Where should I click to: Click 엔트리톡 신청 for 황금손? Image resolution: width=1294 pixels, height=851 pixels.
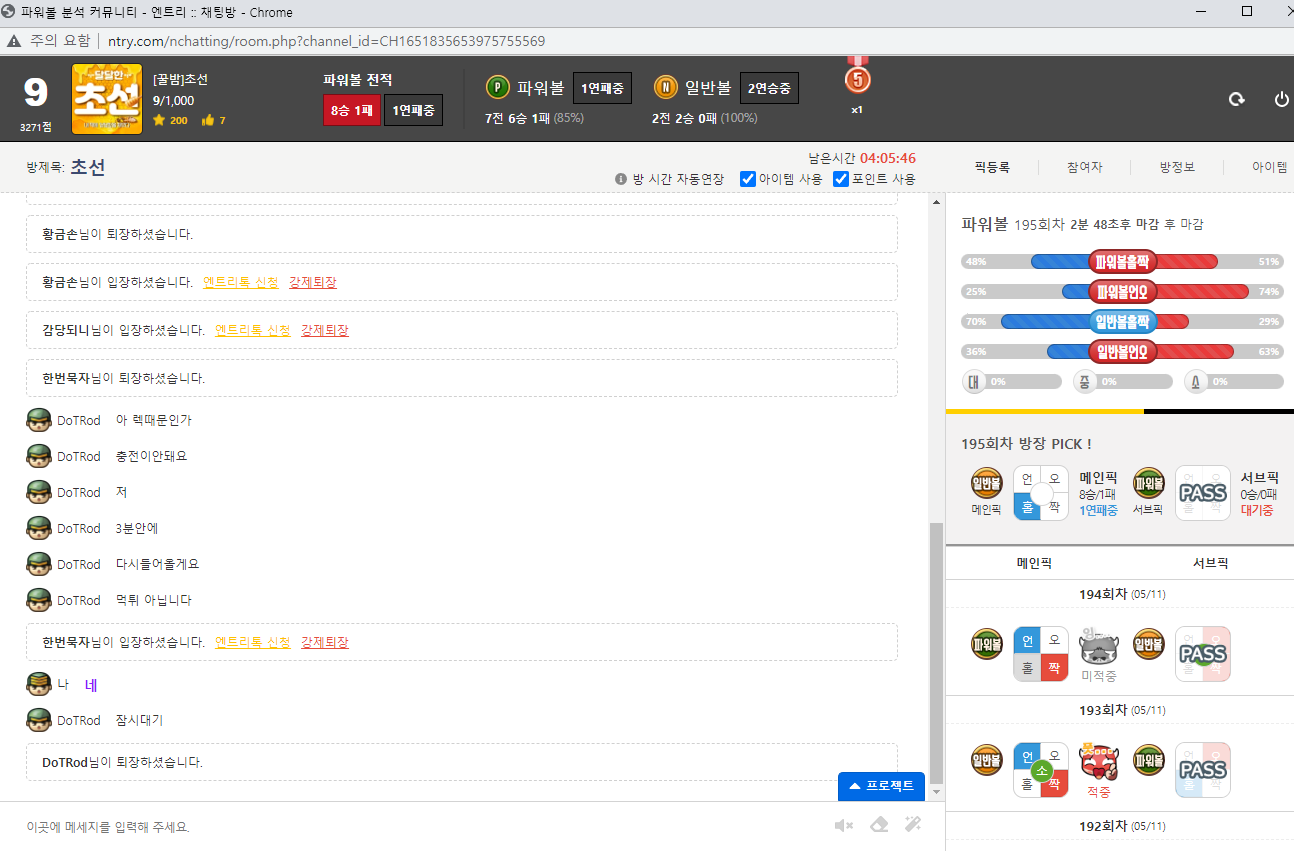click(x=241, y=282)
